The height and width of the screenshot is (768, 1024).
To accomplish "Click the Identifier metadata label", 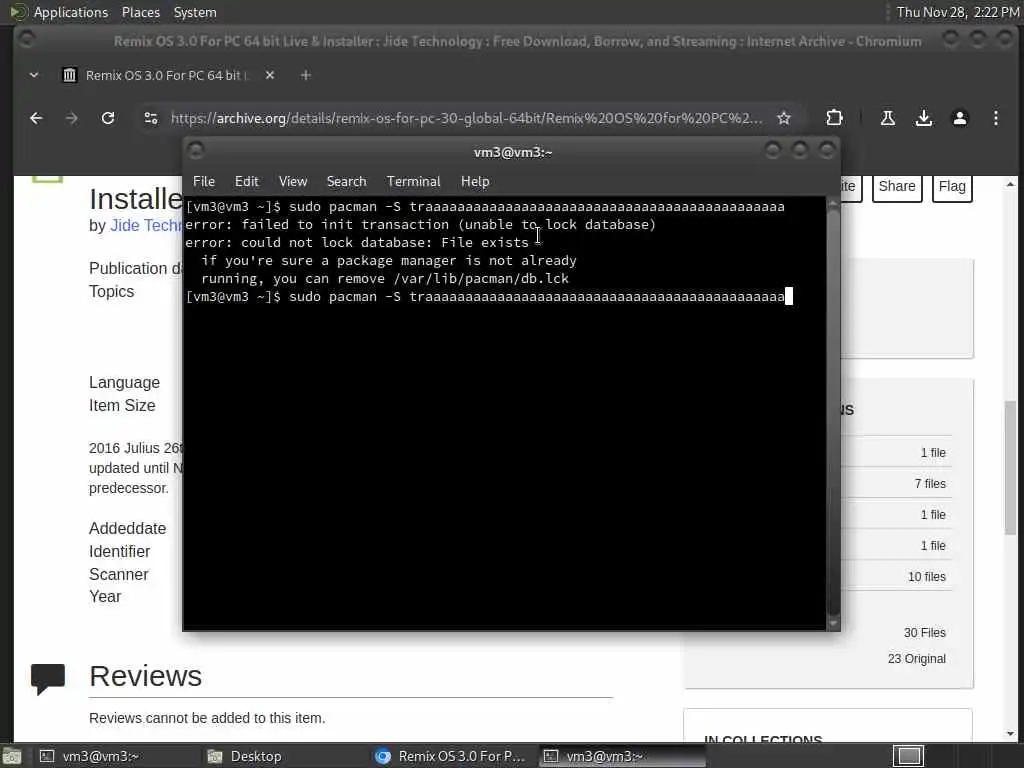I will tap(120, 552).
